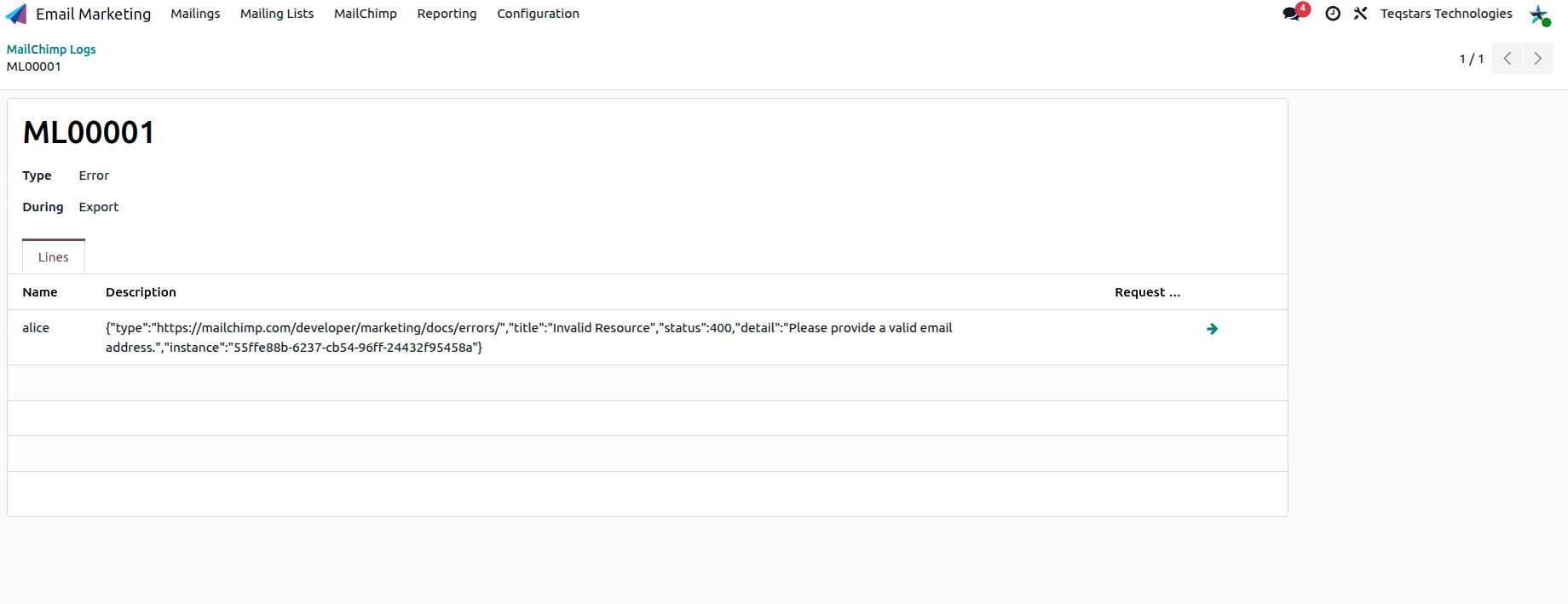Open the Configuration menu
Image resolution: width=1568 pixels, height=604 pixels.
click(538, 14)
